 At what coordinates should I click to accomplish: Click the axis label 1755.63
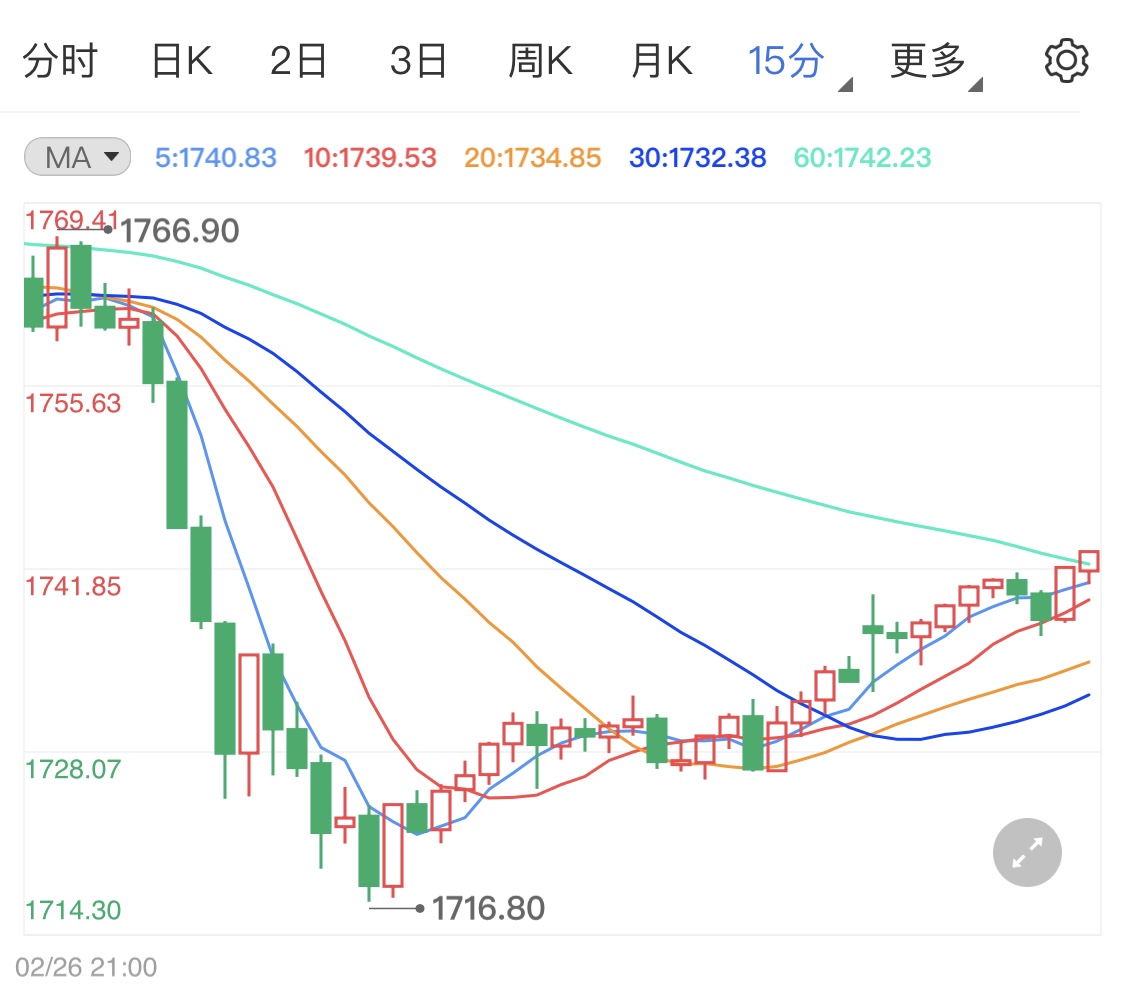coord(73,403)
